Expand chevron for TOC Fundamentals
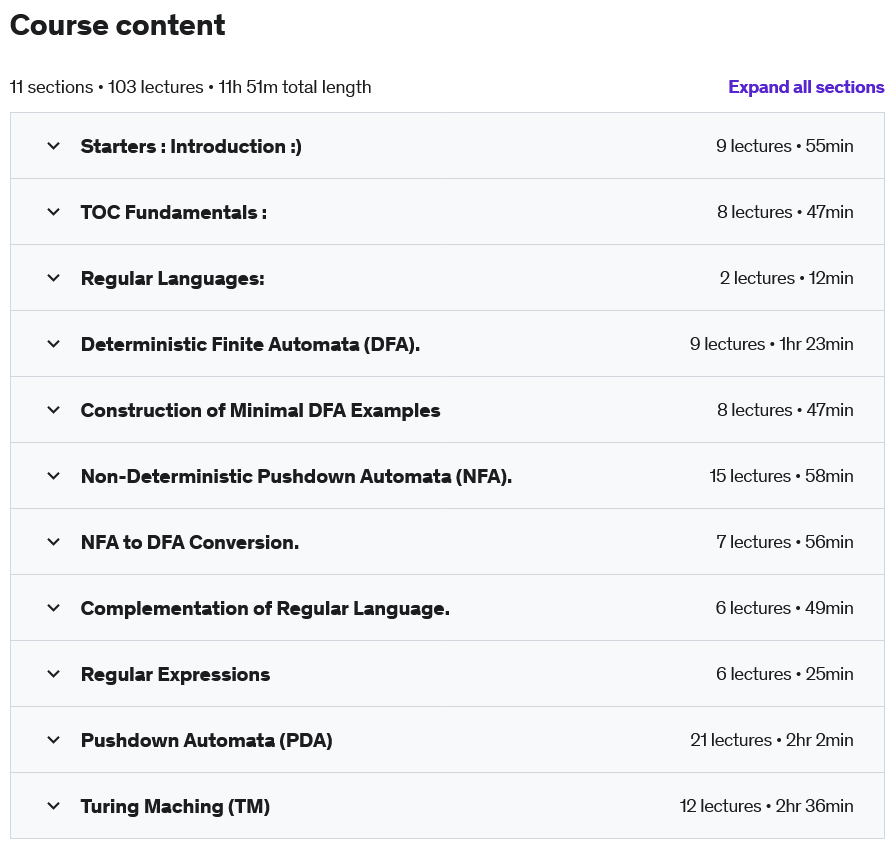 [x=53, y=212]
